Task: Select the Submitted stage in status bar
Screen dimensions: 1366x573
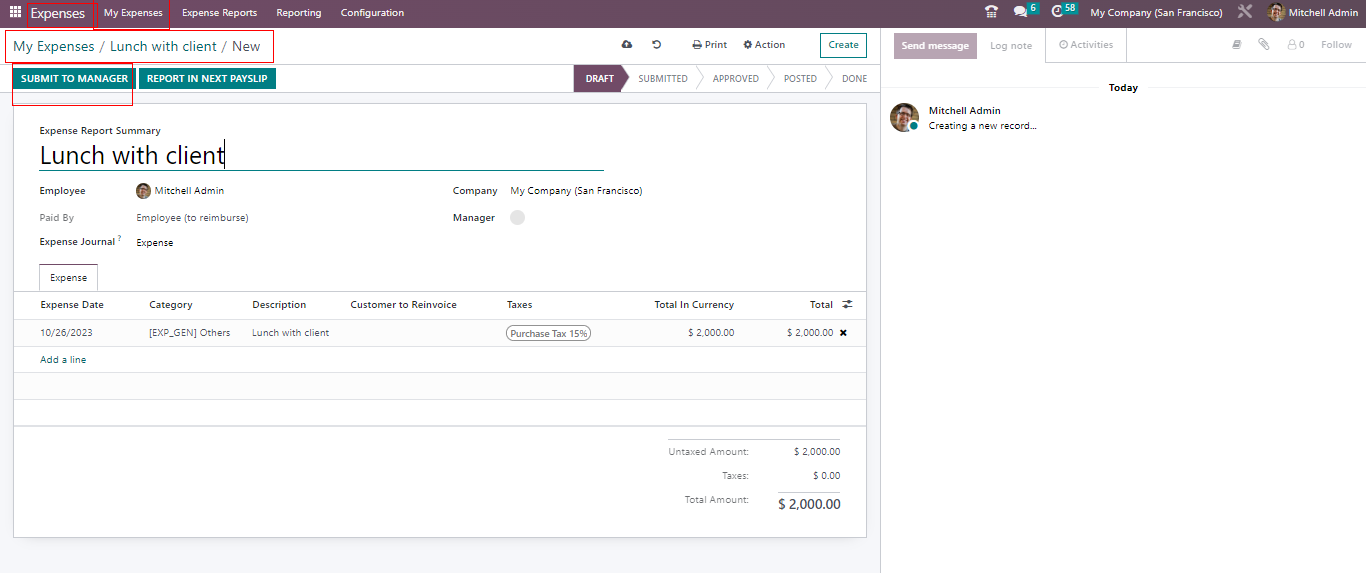Action: point(662,79)
